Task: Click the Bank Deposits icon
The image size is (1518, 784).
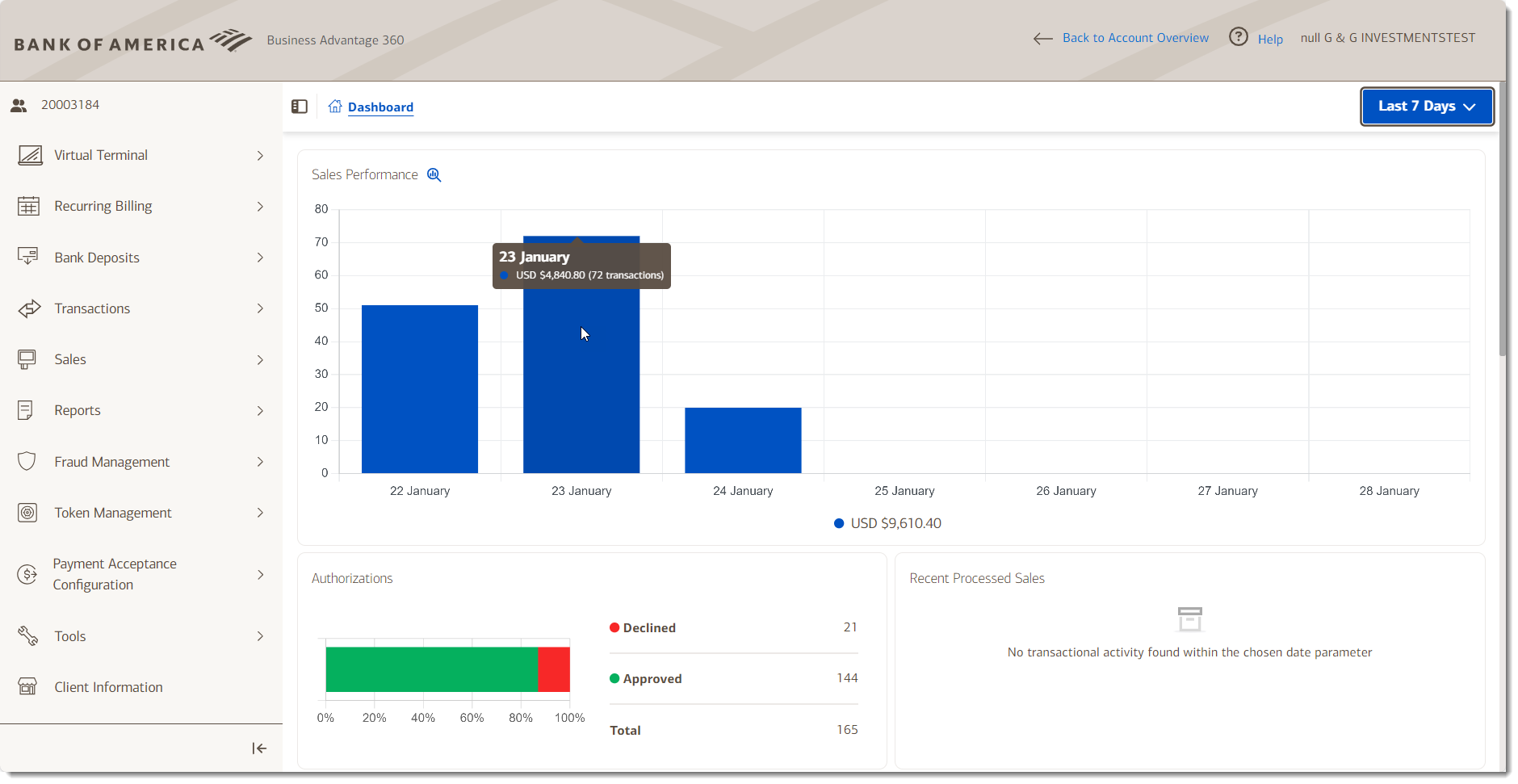Action: click(x=29, y=257)
